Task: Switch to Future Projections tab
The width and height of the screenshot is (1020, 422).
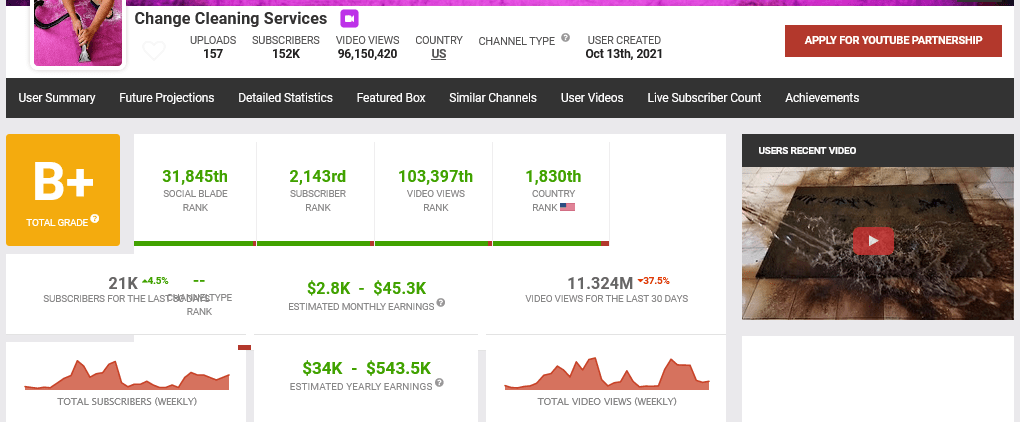Action: click(x=167, y=98)
